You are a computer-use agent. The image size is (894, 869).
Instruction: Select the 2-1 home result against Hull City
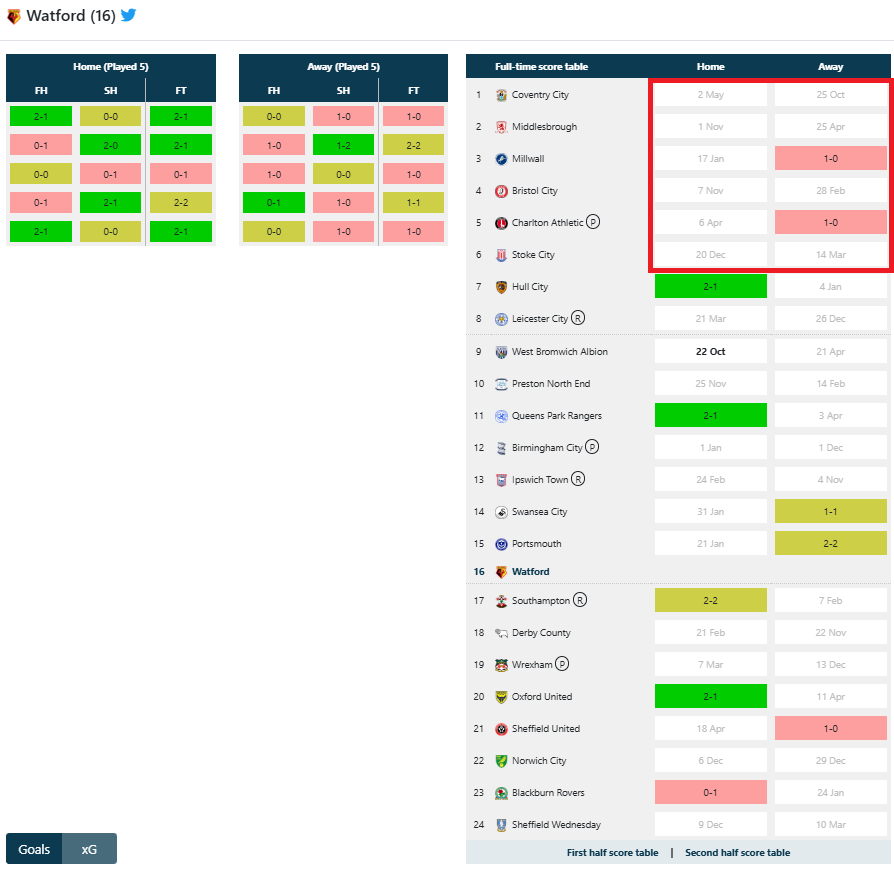(x=710, y=287)
